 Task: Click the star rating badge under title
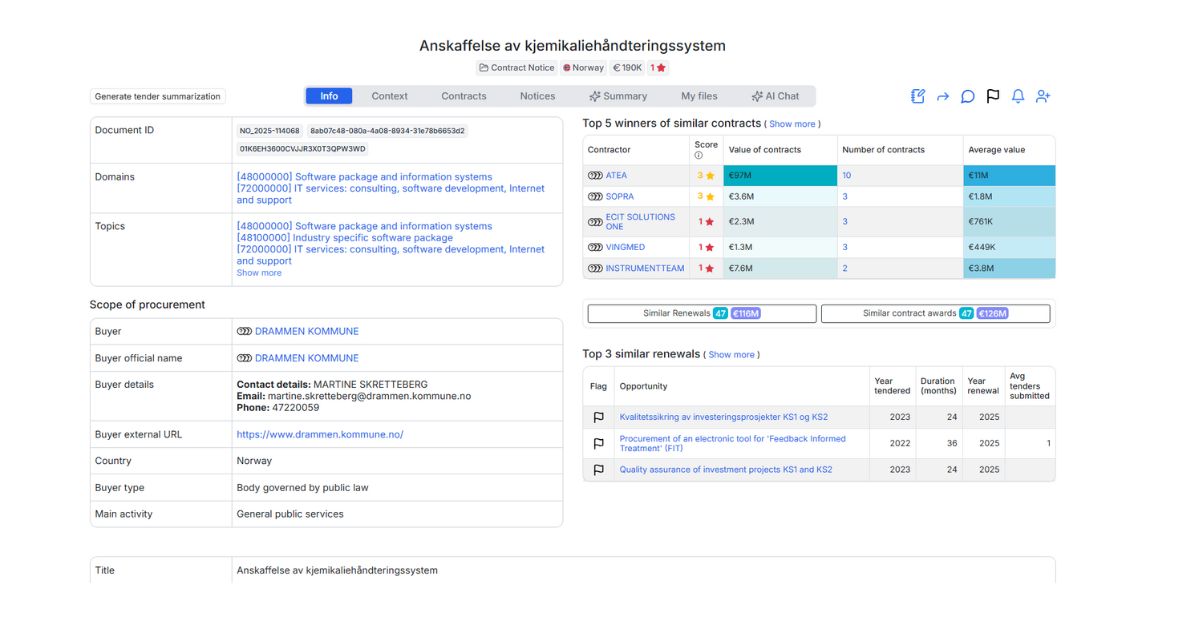tap(658, 68)
